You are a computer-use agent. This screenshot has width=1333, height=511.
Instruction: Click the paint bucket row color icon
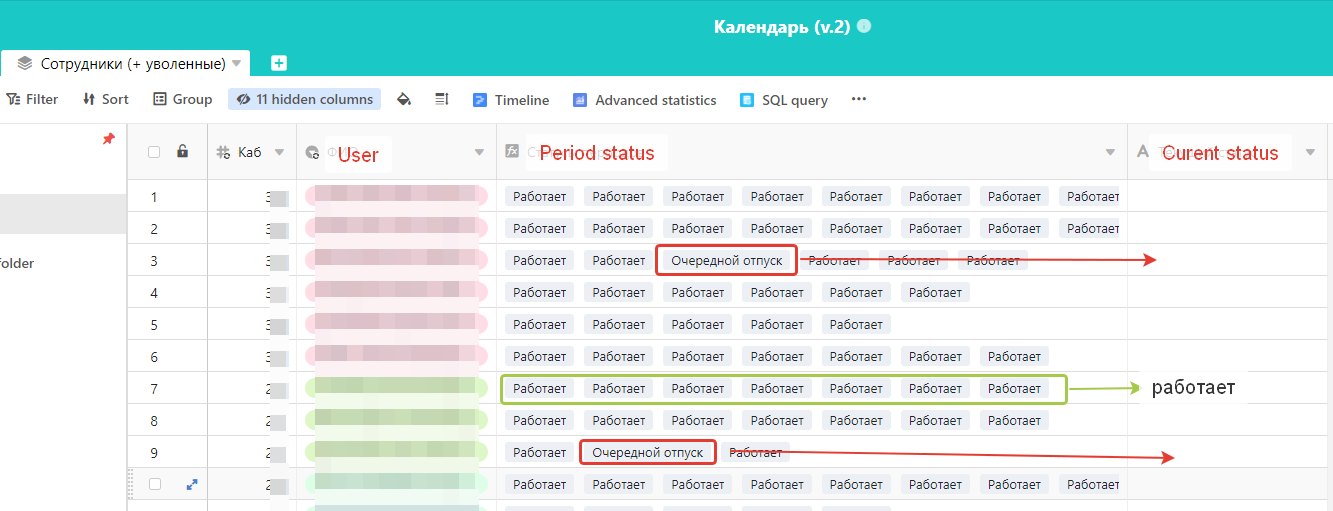click(404, 99)
